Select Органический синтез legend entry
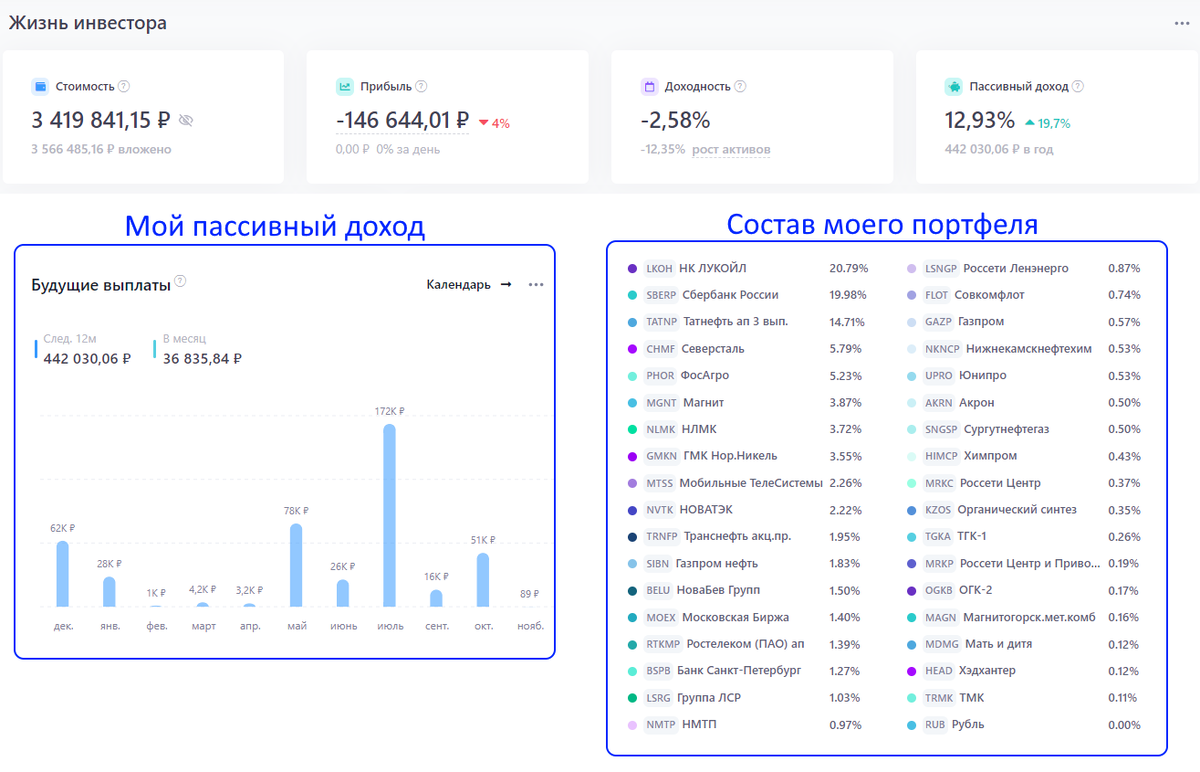Image resolution: width=1200 pixels, height=772 pixels. coord(1017,510)
